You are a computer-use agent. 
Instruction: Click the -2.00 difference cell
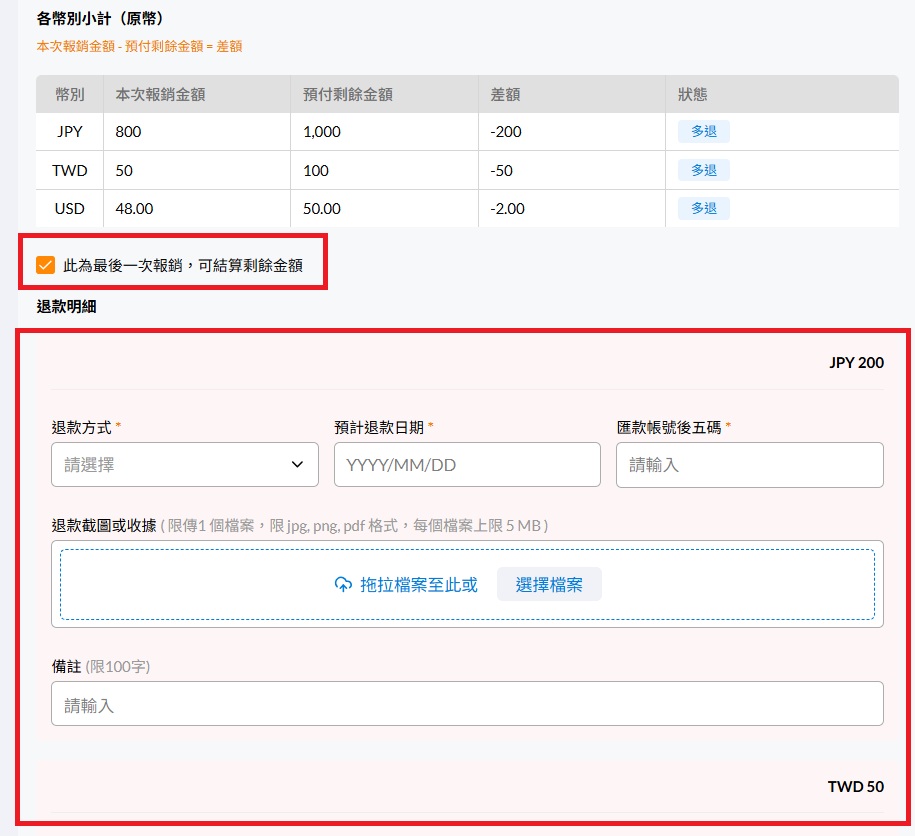[x=572, y=208]
